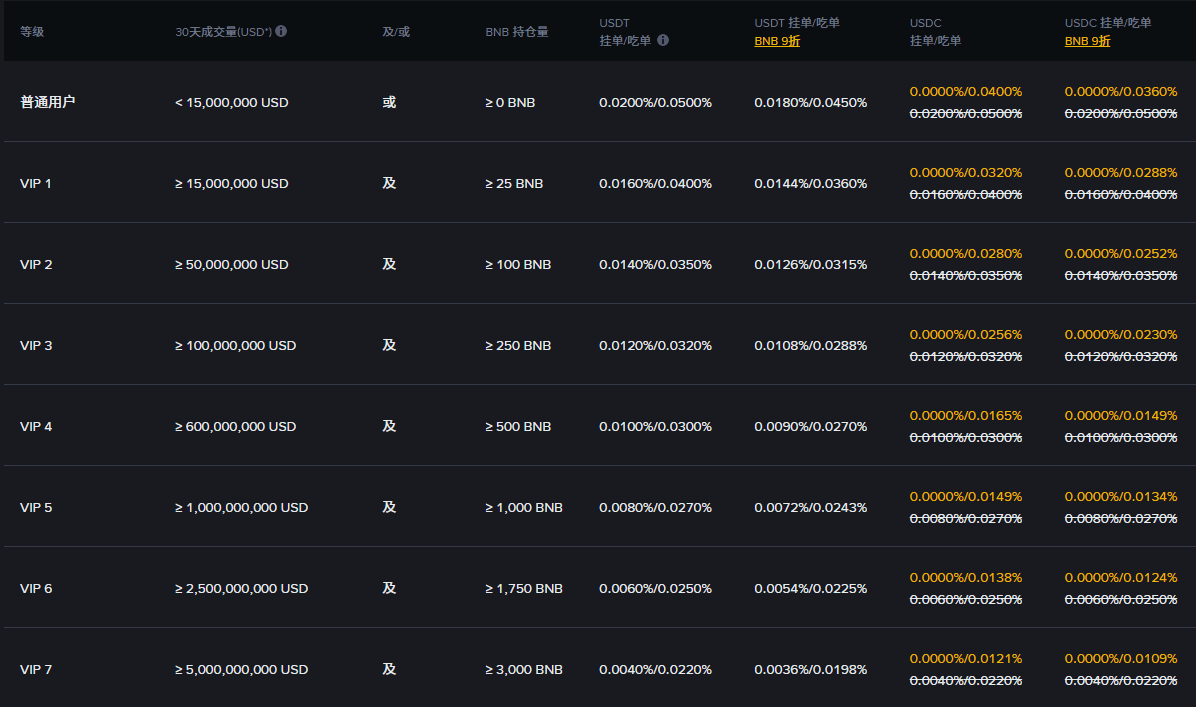The height and width of the screenshot is (707, 1196).
Task: Select the VIP 3 row label
Action: pos(36,345)
